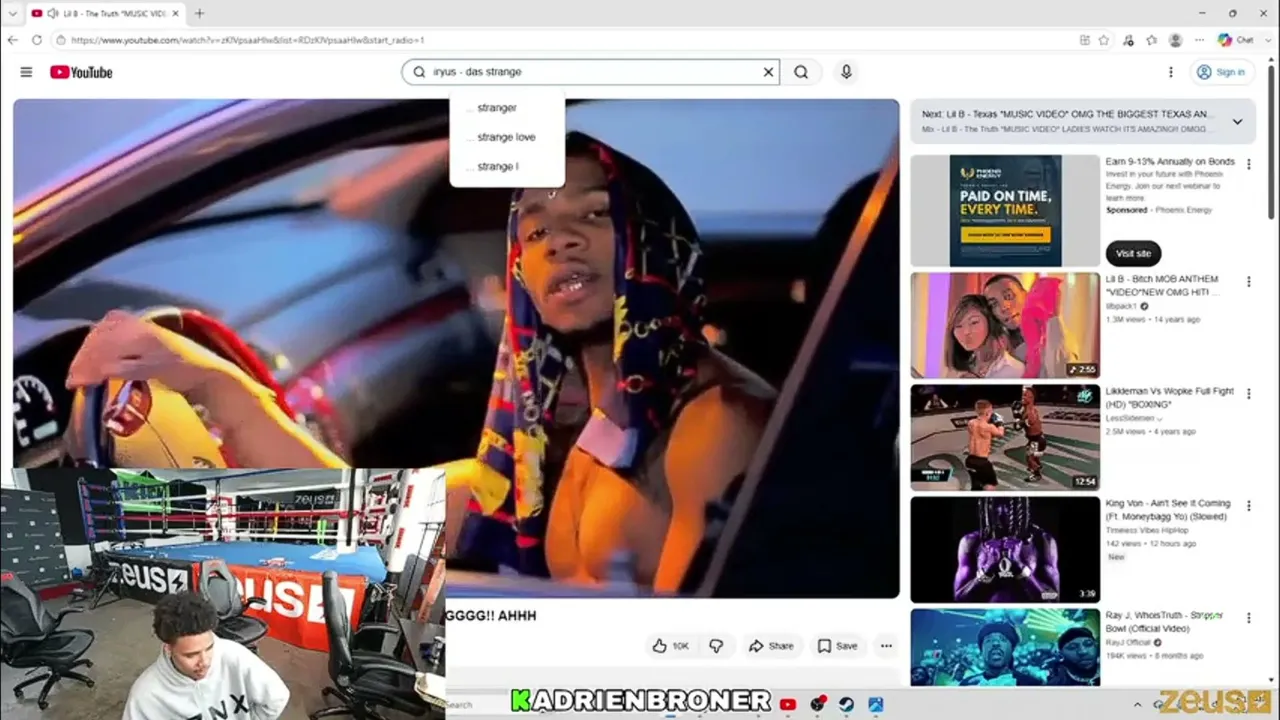Open the 'Earn 9-13% Annually on Bonds' title
The height and width of the screenshot is (720, 1280).
1170,161
